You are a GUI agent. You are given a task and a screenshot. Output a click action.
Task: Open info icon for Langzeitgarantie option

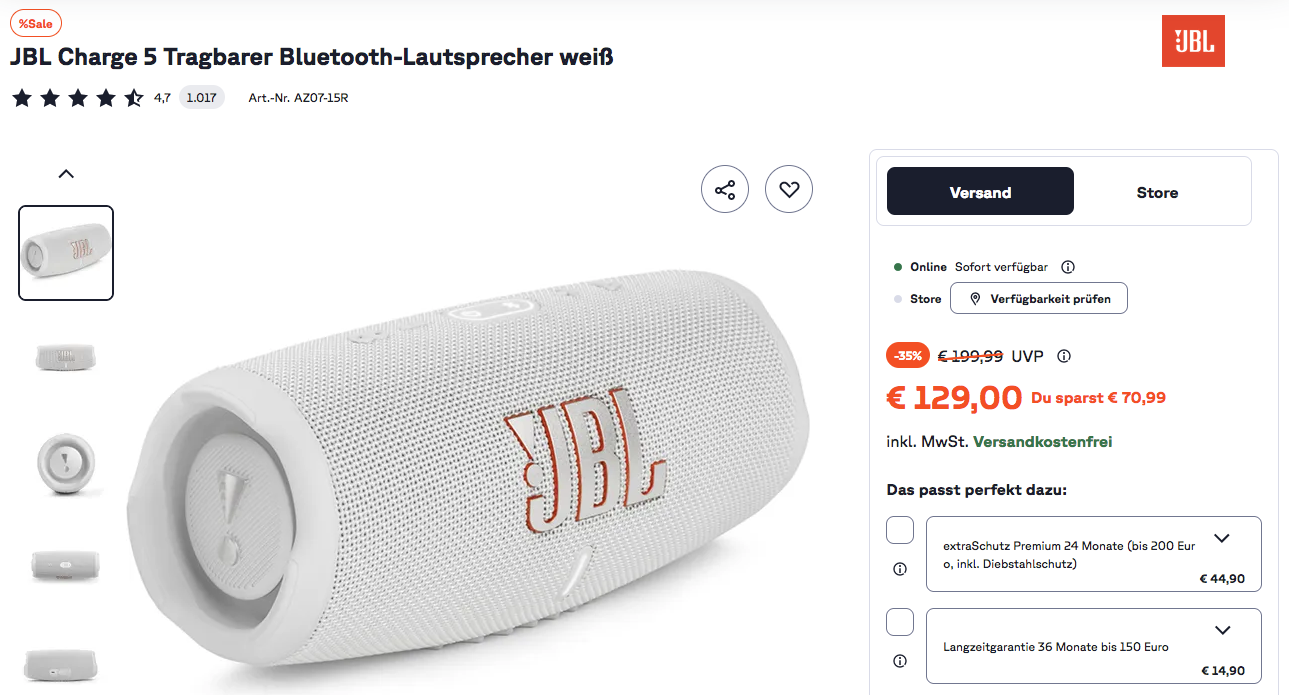coord(900,661)
